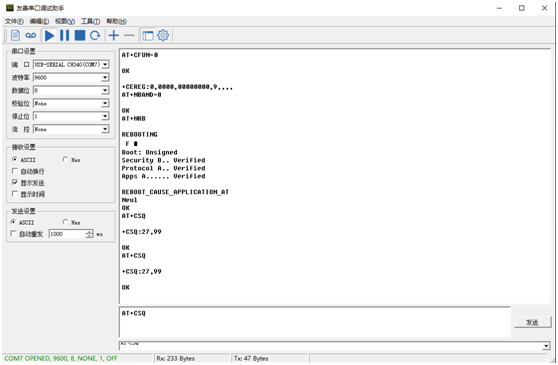Image resolution: width=558 pixels, height=365 pixels.
Task: Select Hex in receive settings
Action: click(72, 160)
